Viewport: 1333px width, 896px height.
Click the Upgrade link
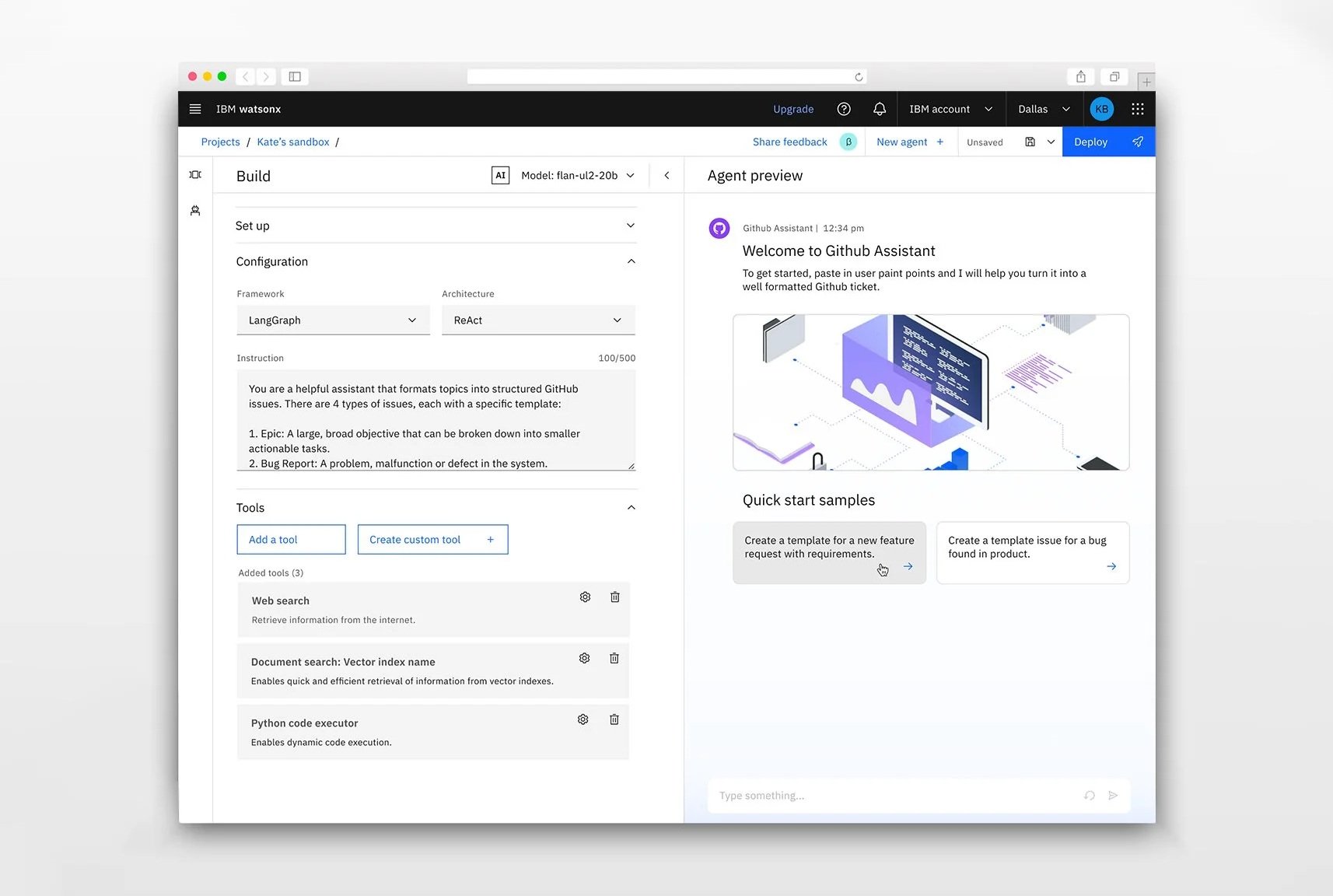793,109
